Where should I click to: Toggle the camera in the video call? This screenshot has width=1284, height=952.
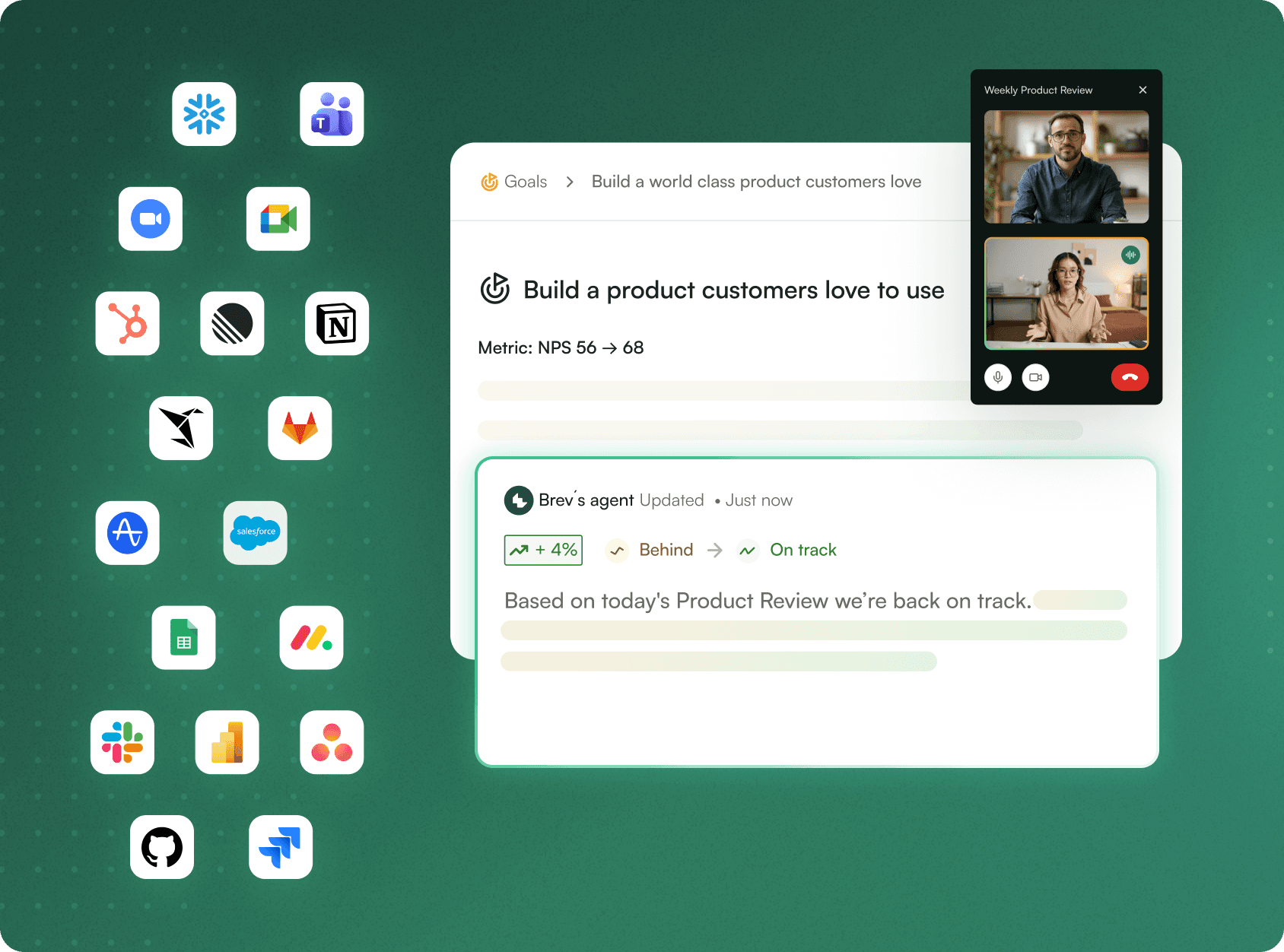point(1035,377)
